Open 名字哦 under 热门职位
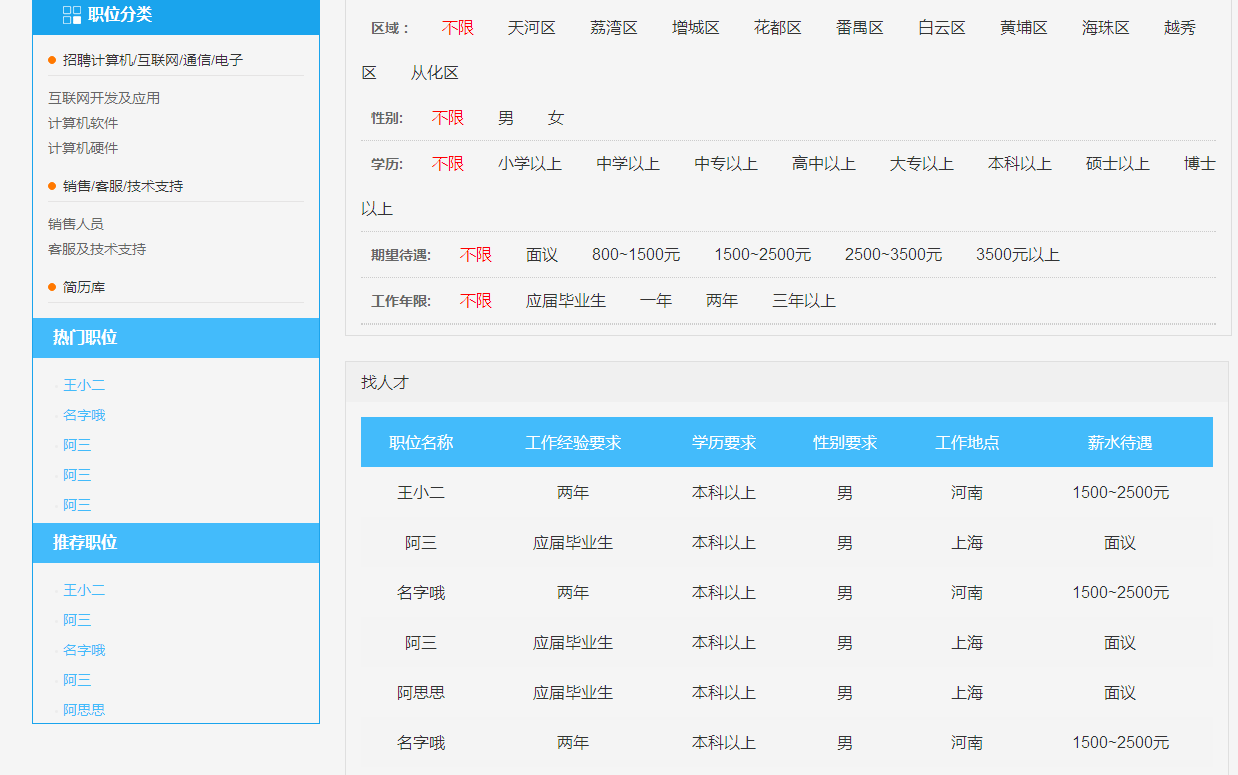 [84, 415]
